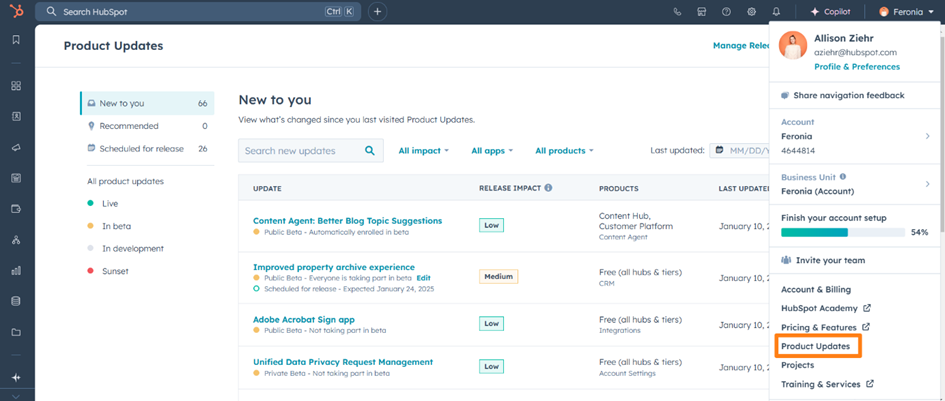The height and width of the screenshot is (401, 945).
Task: Click Edit beside Everyone is taking part in beta
Action: coord(424,278)
